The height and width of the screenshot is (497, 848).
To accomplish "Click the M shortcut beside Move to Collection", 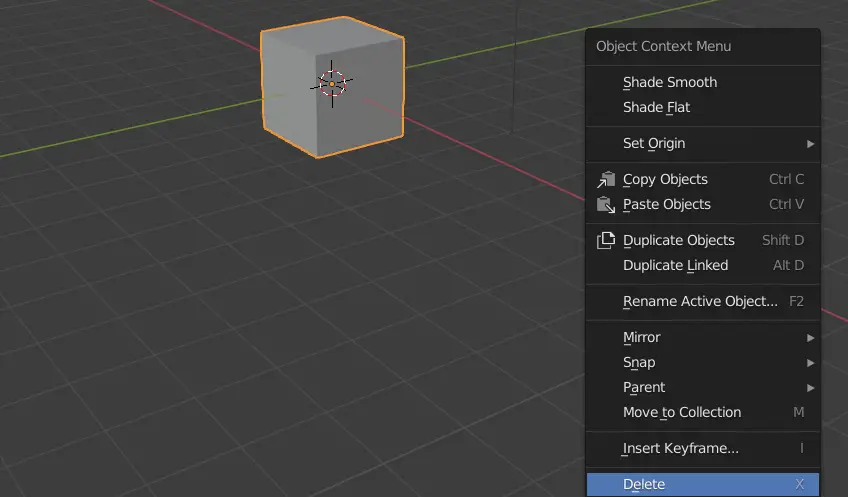I will pos(798,412).
